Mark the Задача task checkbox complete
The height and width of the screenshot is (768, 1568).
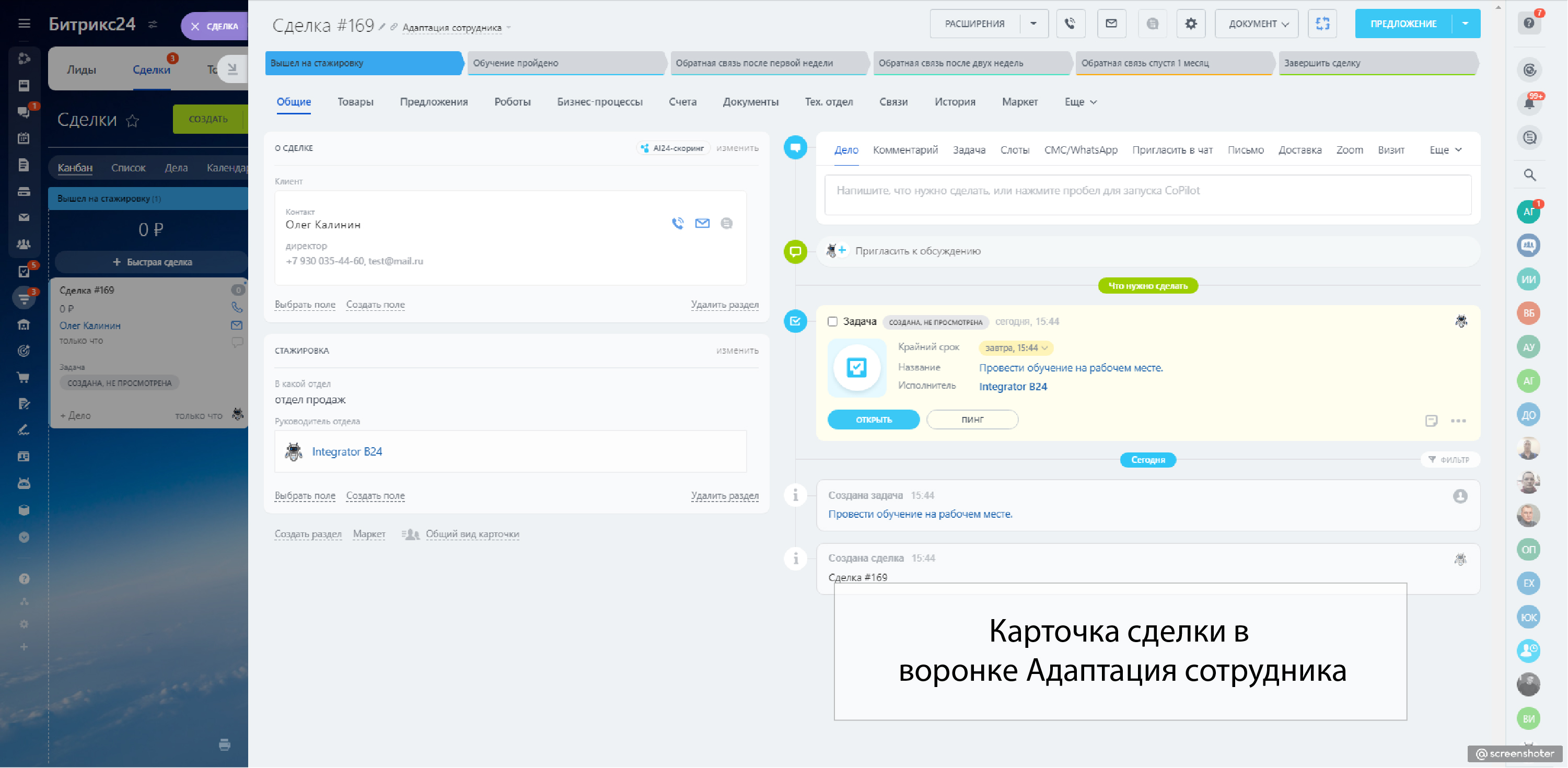point(832,321)
